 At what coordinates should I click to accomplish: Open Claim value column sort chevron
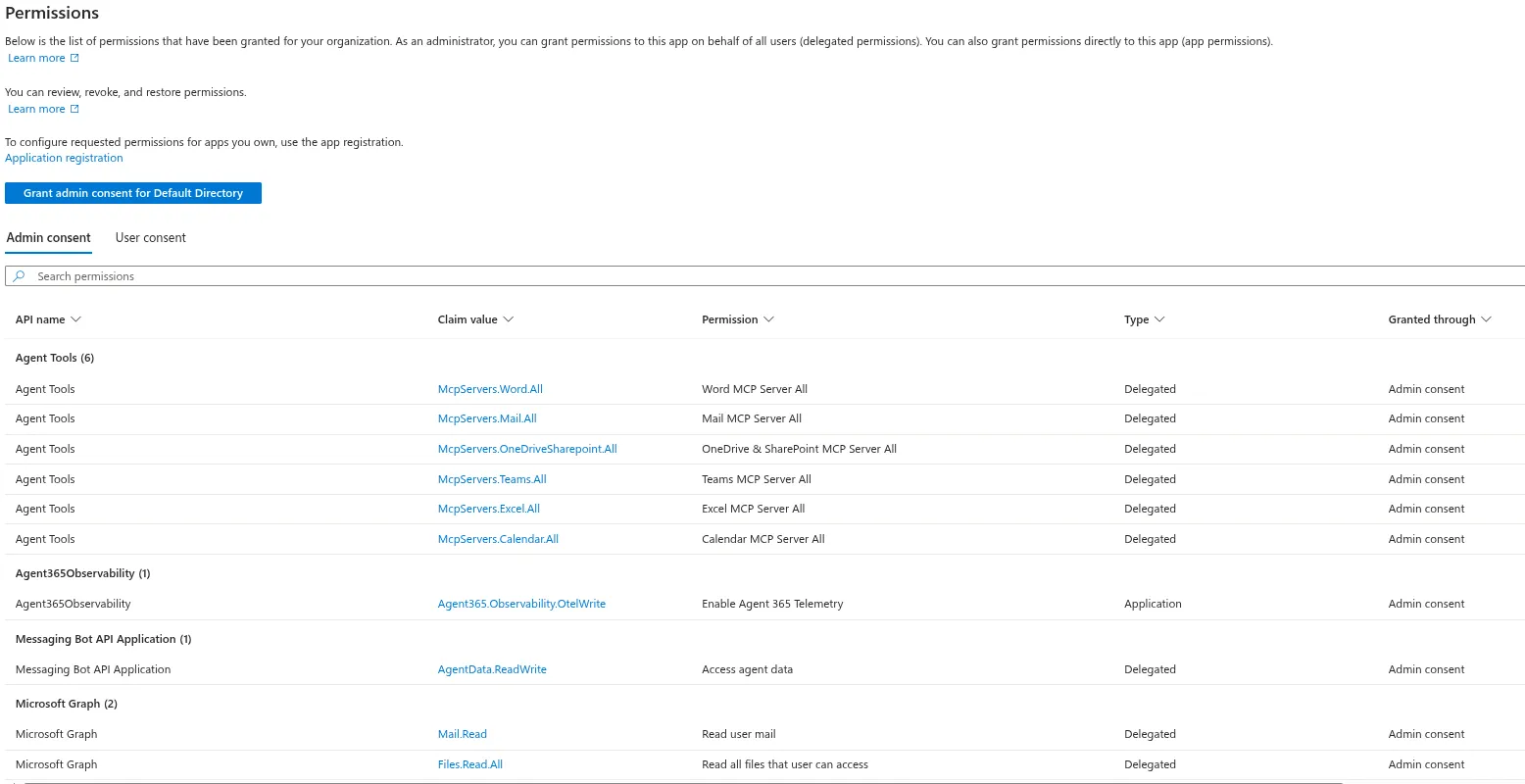pyautogui.click(x=509, y=319)
